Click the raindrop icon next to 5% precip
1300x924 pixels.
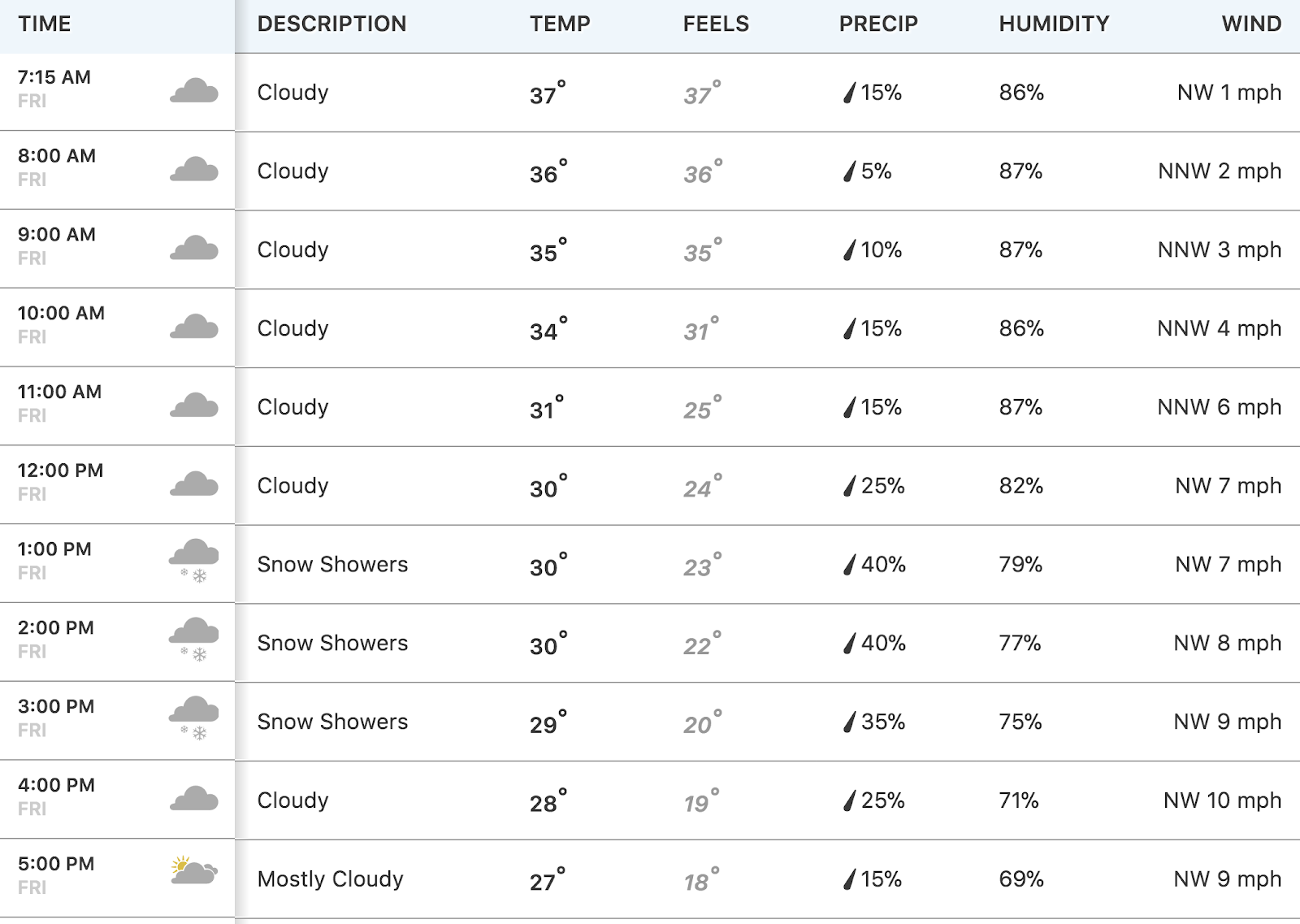tap(849, 171)
